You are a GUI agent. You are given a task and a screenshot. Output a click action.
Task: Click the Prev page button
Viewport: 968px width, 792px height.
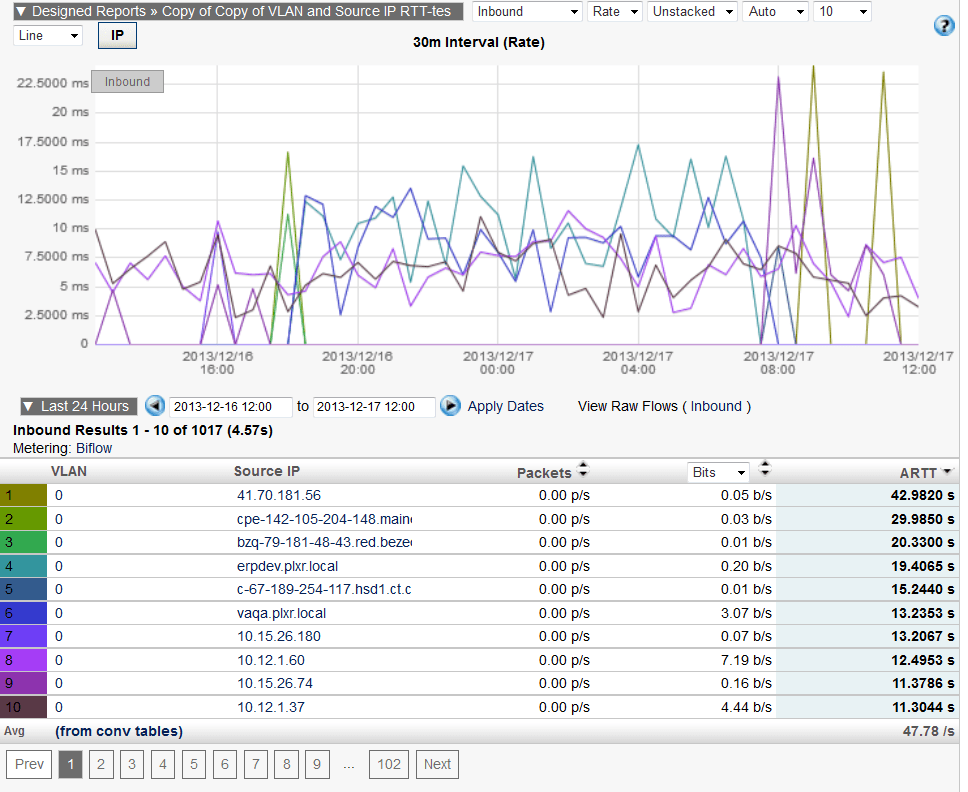coord(29,764)
